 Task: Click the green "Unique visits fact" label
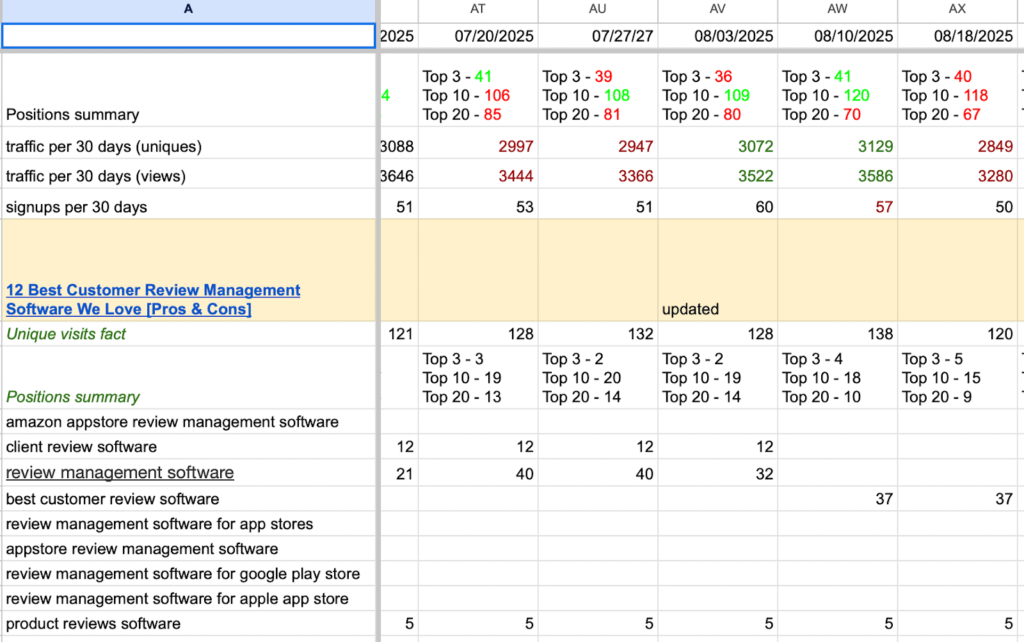pyautogui.click(x=66, y=334)
